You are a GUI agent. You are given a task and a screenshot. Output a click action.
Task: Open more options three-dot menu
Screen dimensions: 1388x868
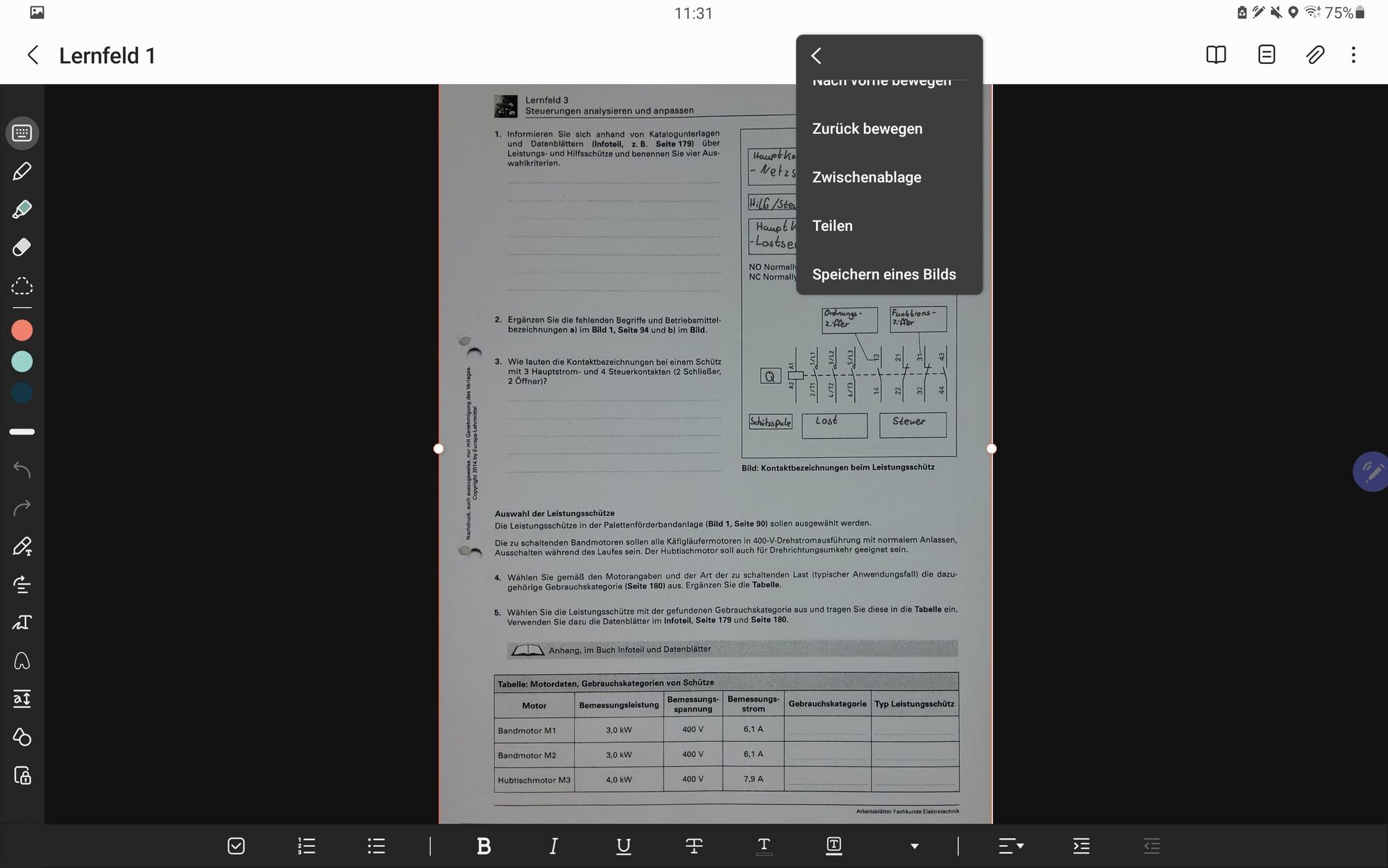(1353, 55)
